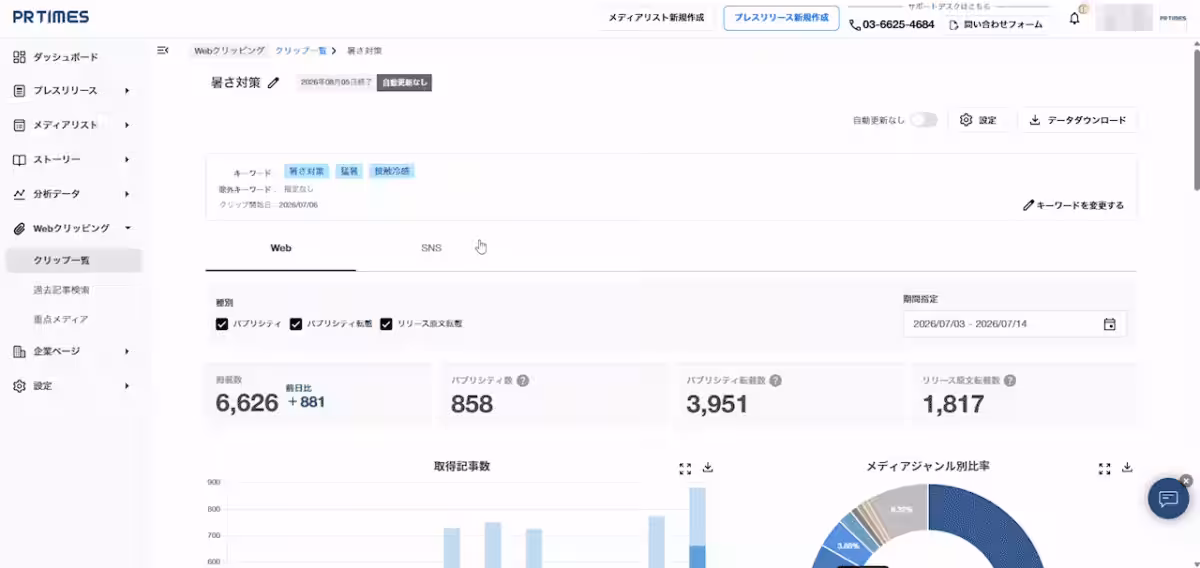This screenshot has height=568, width=1200.
Task: Uncheck the リリース原文転載 checkbox
Action: [x=386, y=324]
